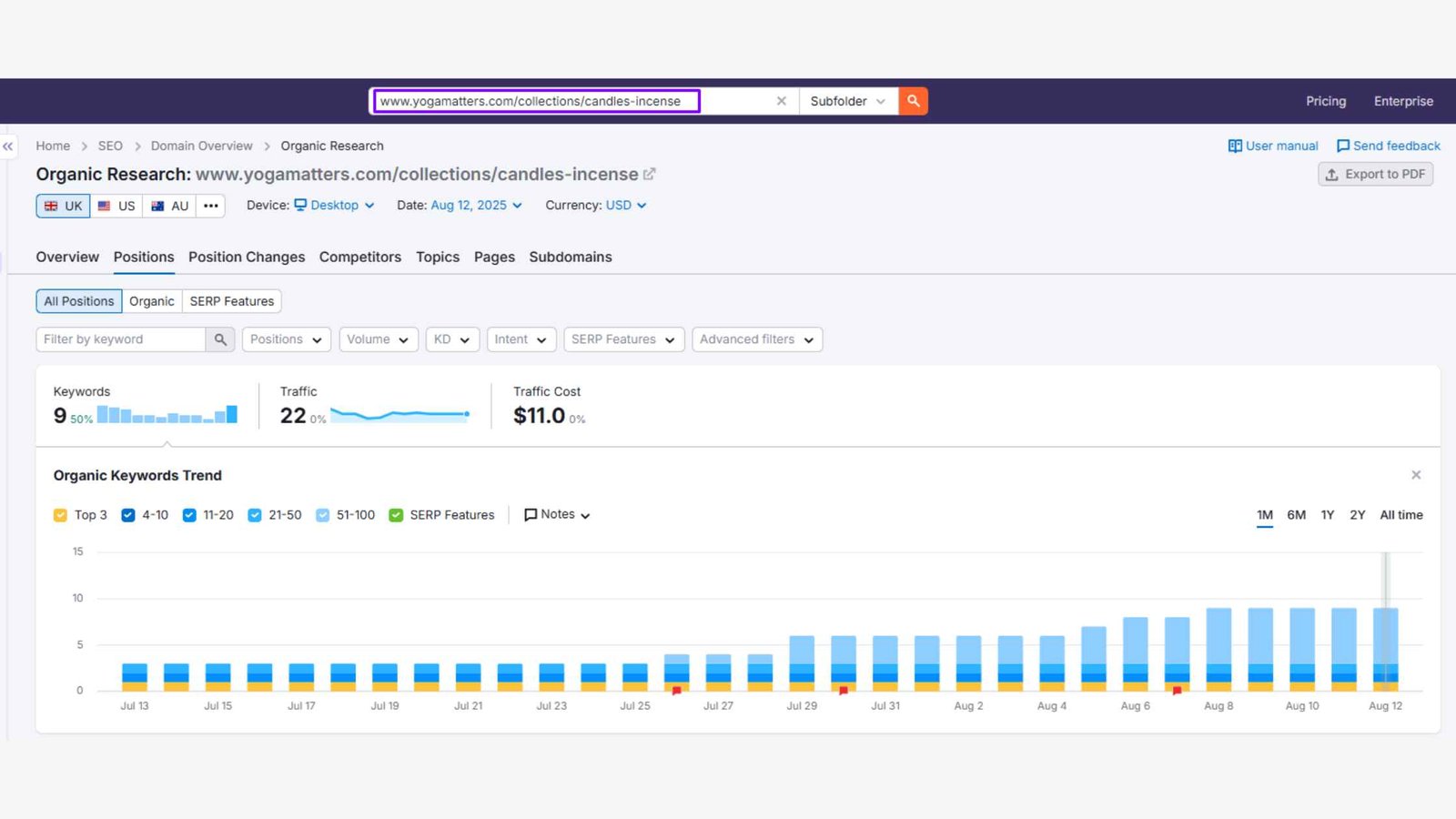Expand the Advanced filters dropdown
The image size is (1456, 819).
[x=757, y=339]
